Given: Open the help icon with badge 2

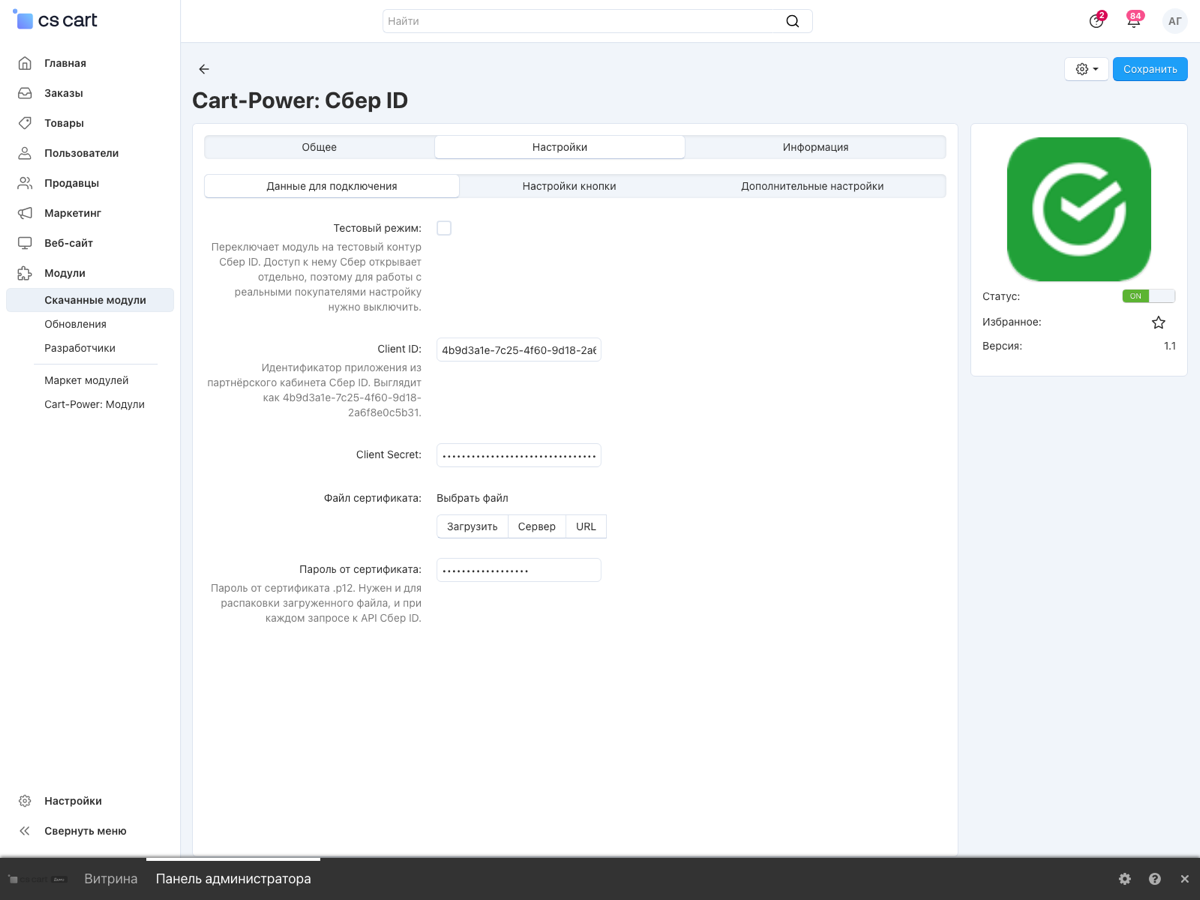Looking at the screenshot, I should 1097,21.
